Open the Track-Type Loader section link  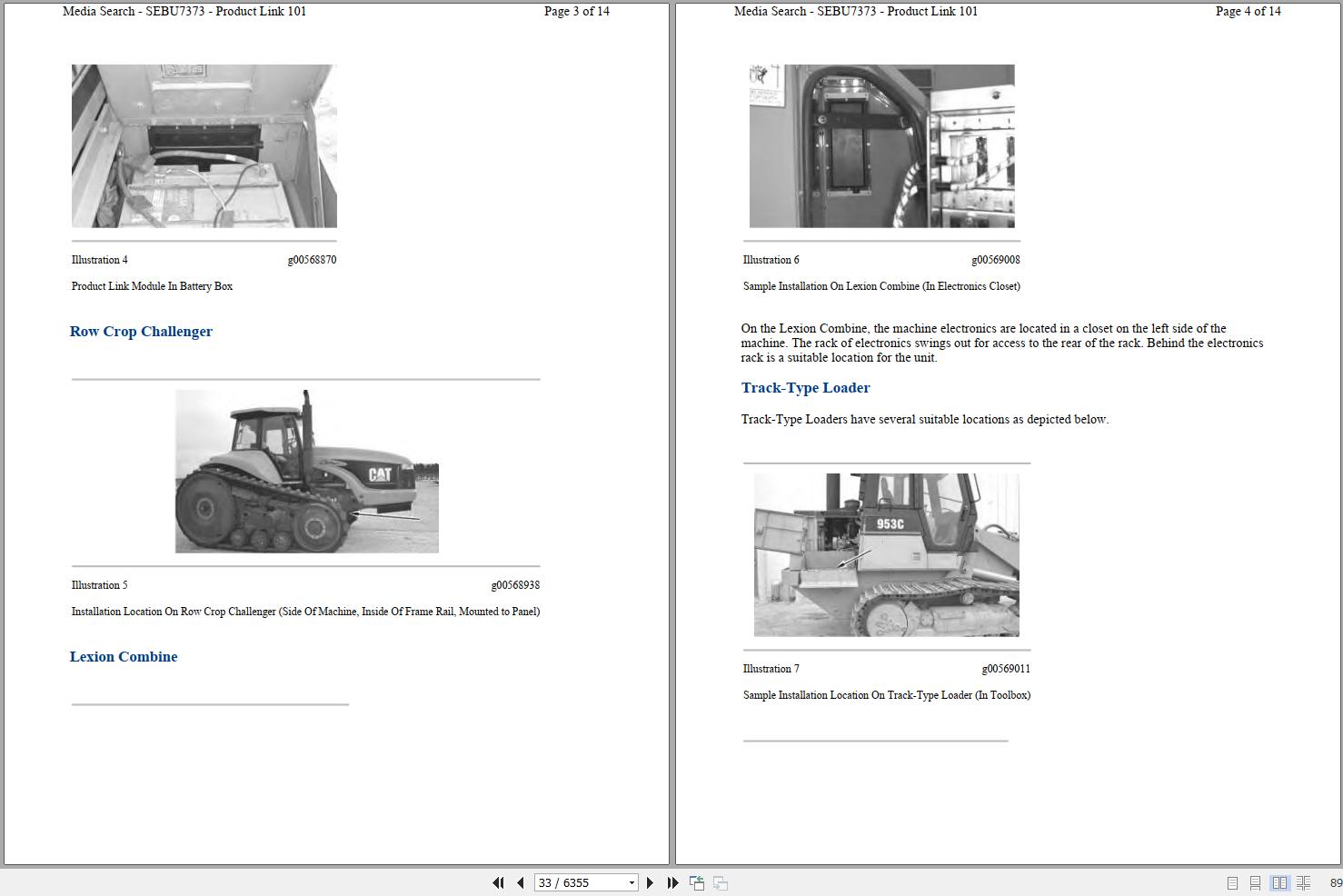[x=805, y=388]
